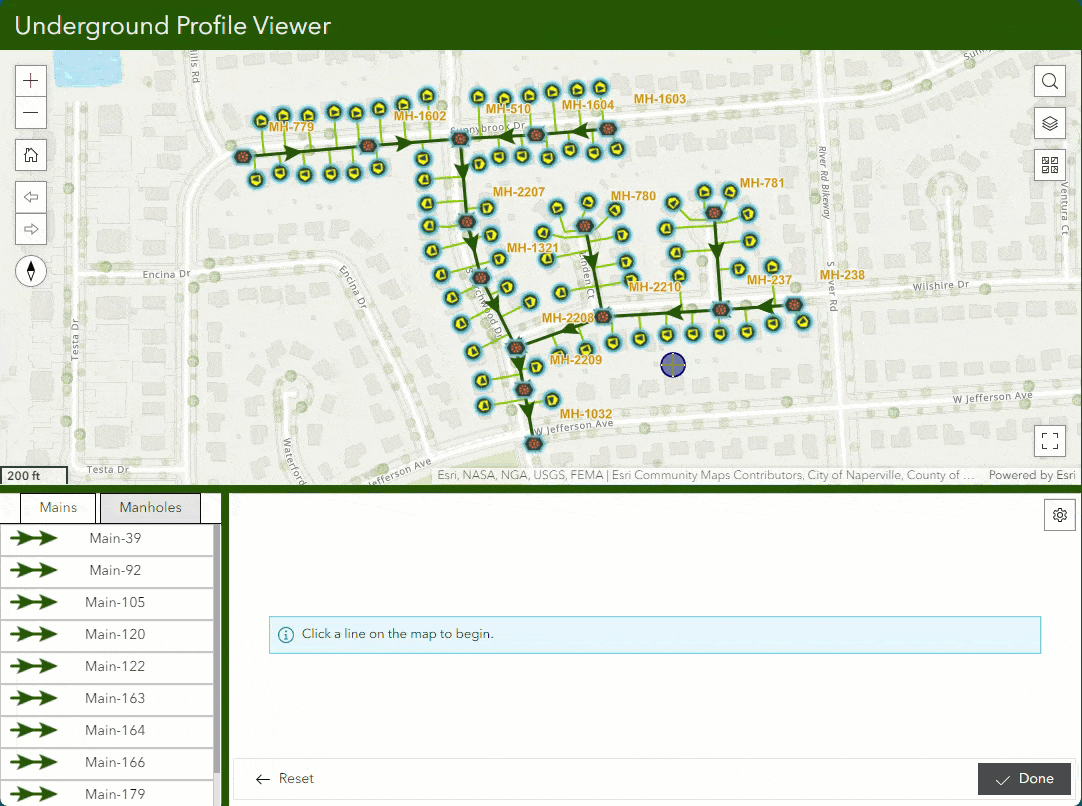The image size is (1082, 806).
Task: Go back using the previous extent arrow
Action: click(x=30, y=196)
